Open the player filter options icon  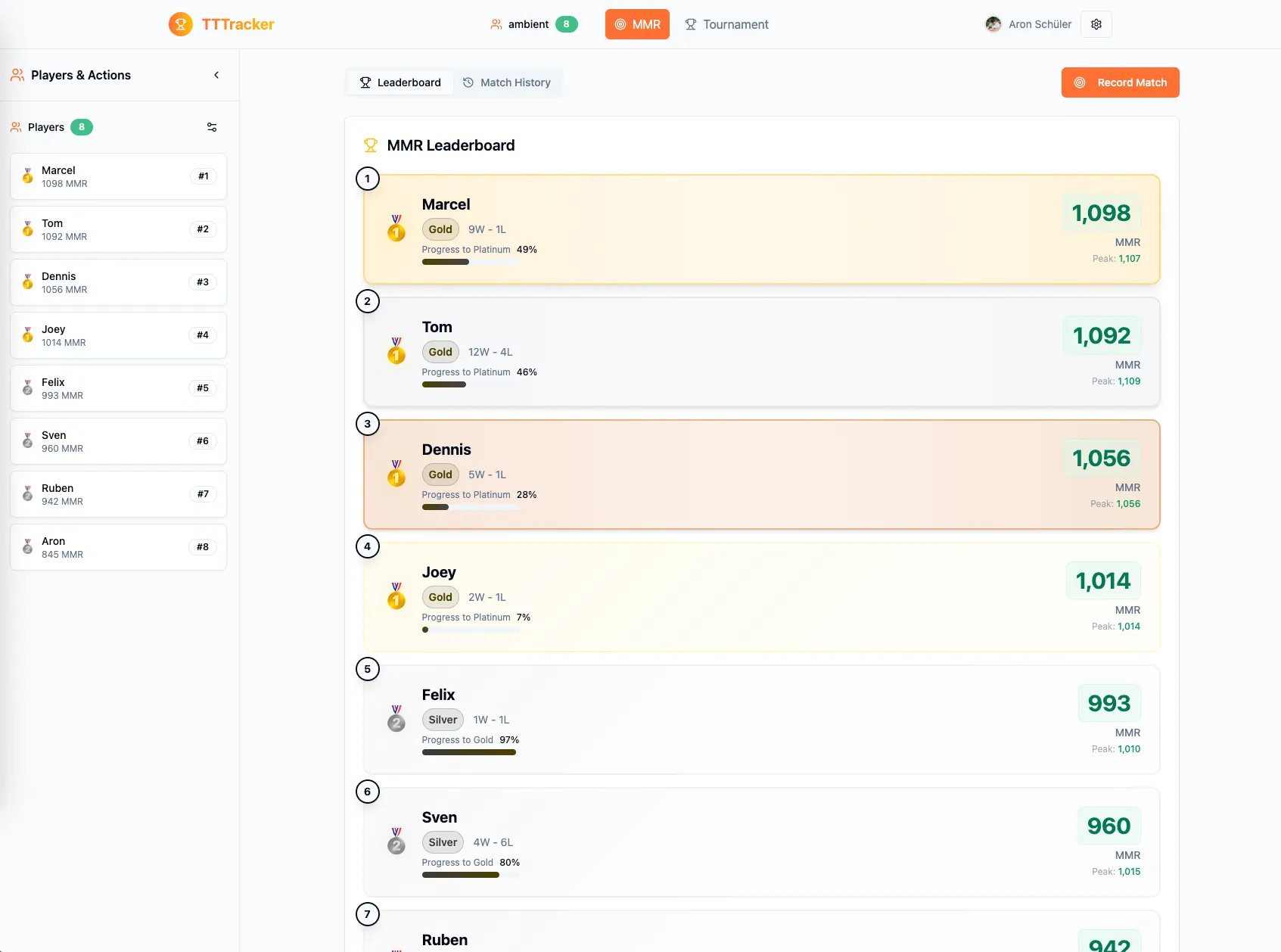pyautogui.click(x=212, y=126)
